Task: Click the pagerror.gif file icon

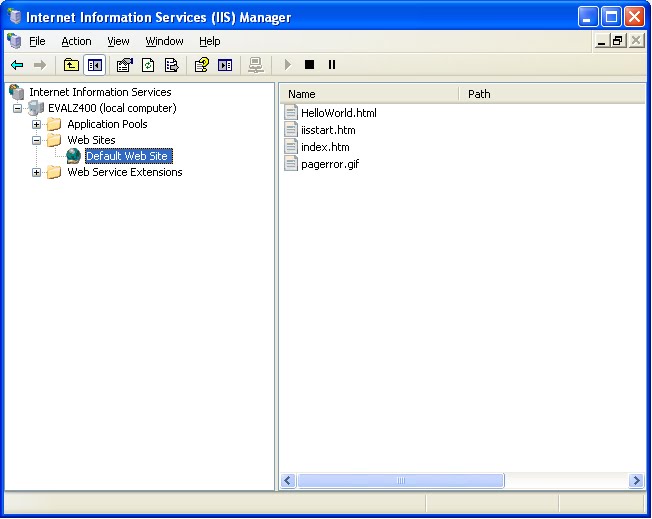Action: click(291, 163)
